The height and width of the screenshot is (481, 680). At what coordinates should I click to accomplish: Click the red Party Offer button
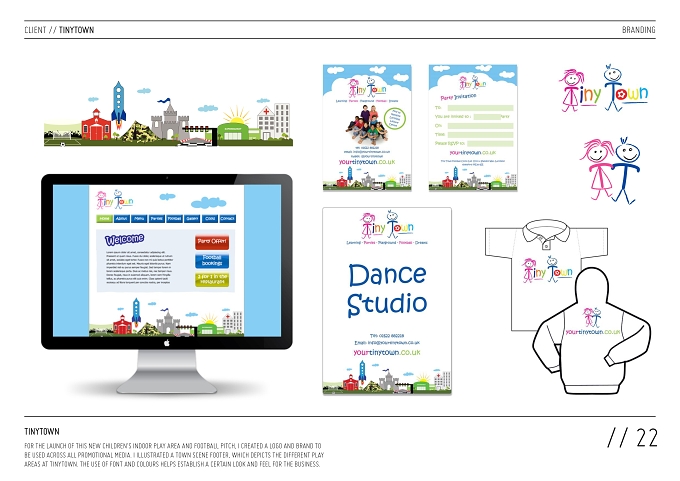click(x=212, y=242)
